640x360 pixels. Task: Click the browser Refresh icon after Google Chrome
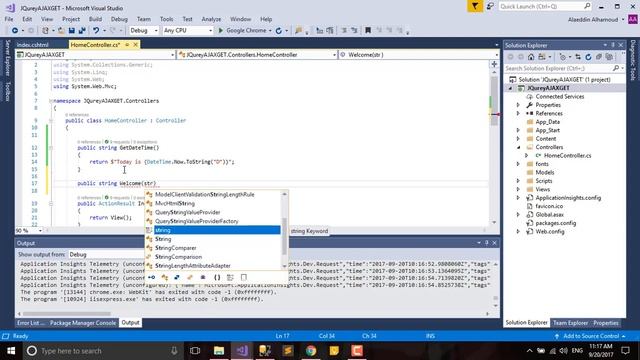(279, 31)
